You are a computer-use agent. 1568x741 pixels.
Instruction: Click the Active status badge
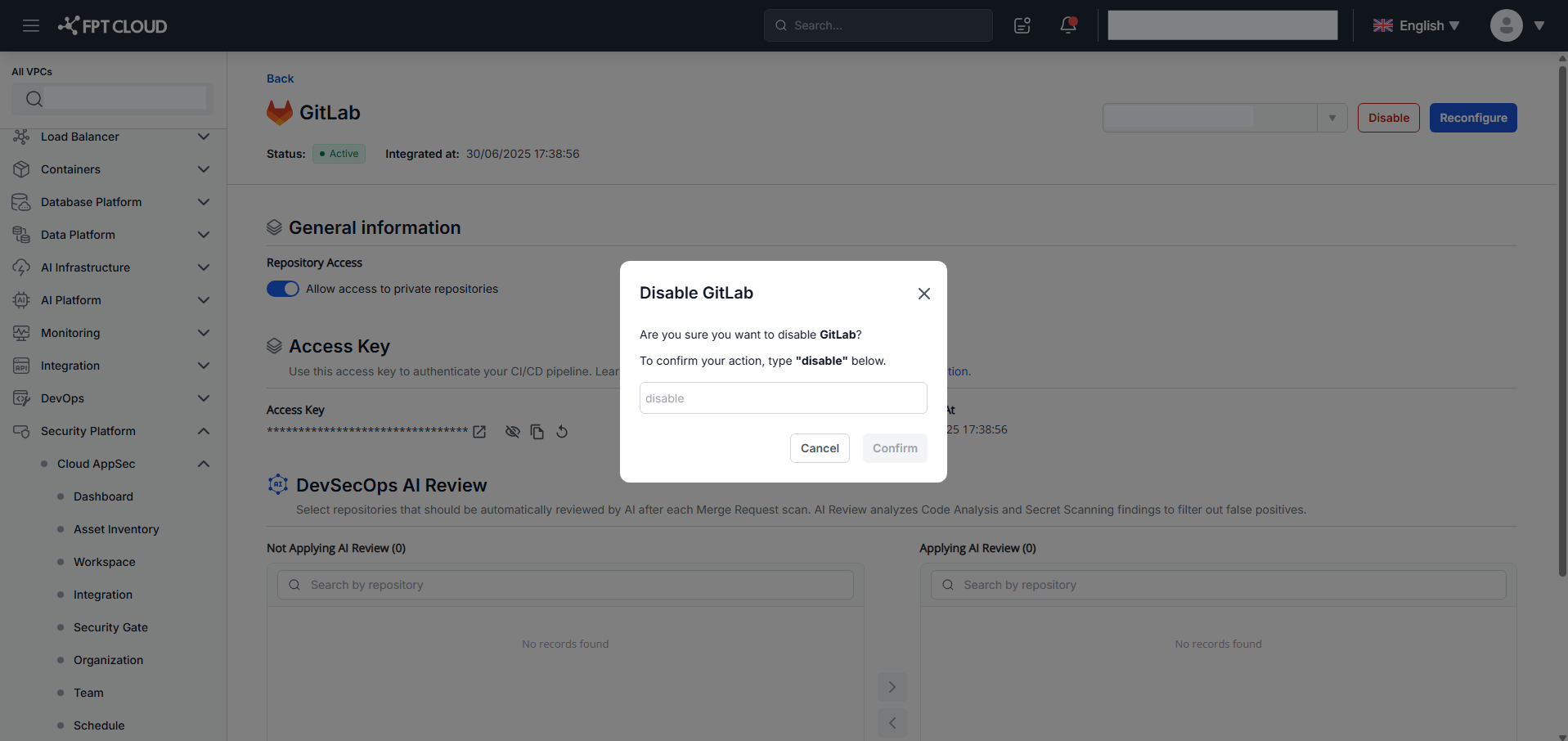pyautogui.click(x=339, y=154)
